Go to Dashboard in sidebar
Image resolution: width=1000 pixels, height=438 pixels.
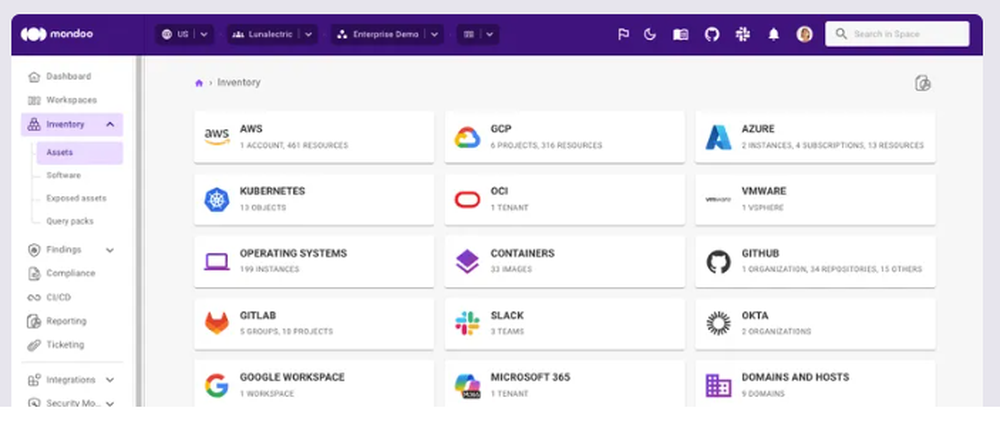click(69, 77)
